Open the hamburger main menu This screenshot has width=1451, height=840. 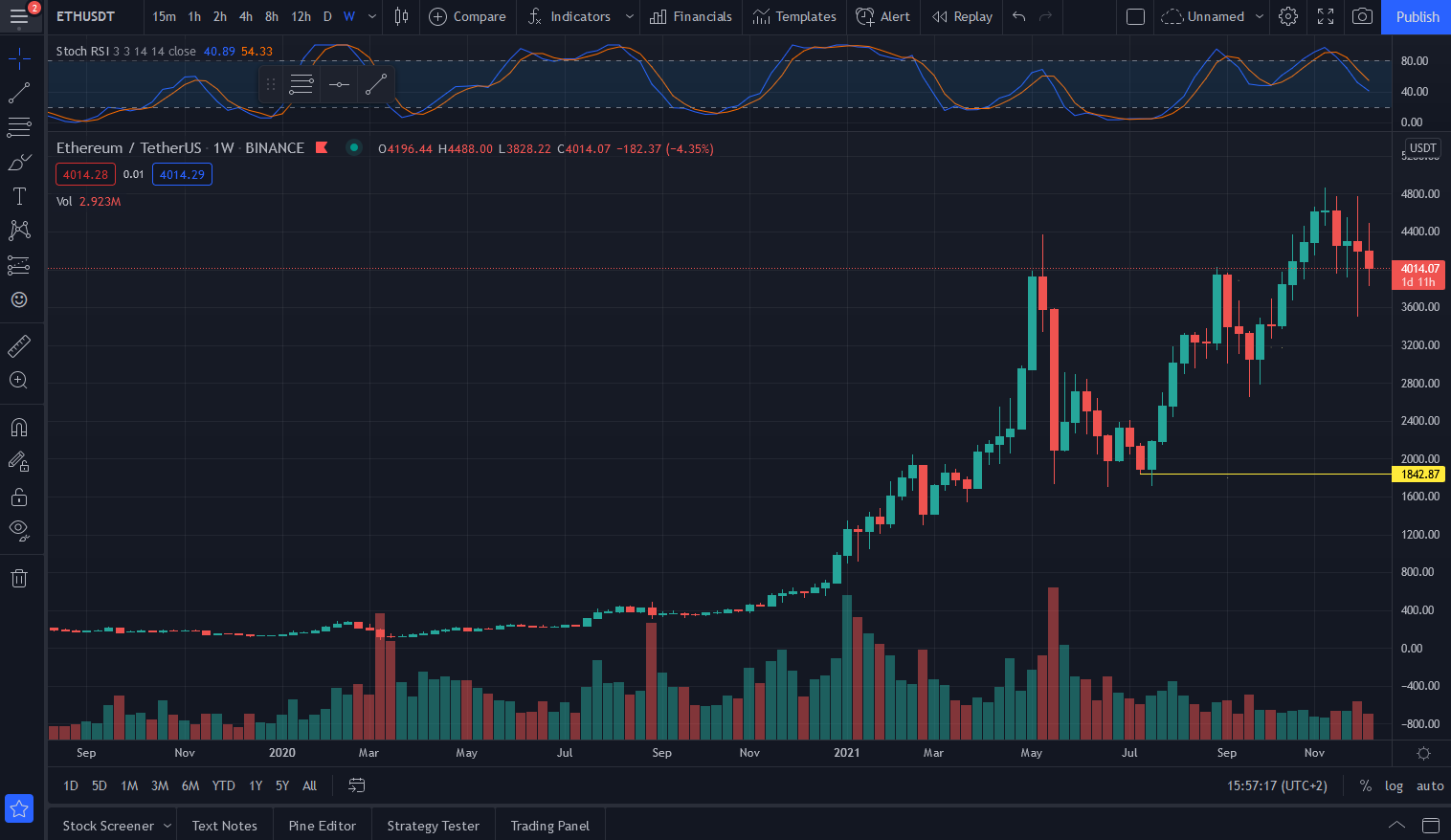(19, 16)
